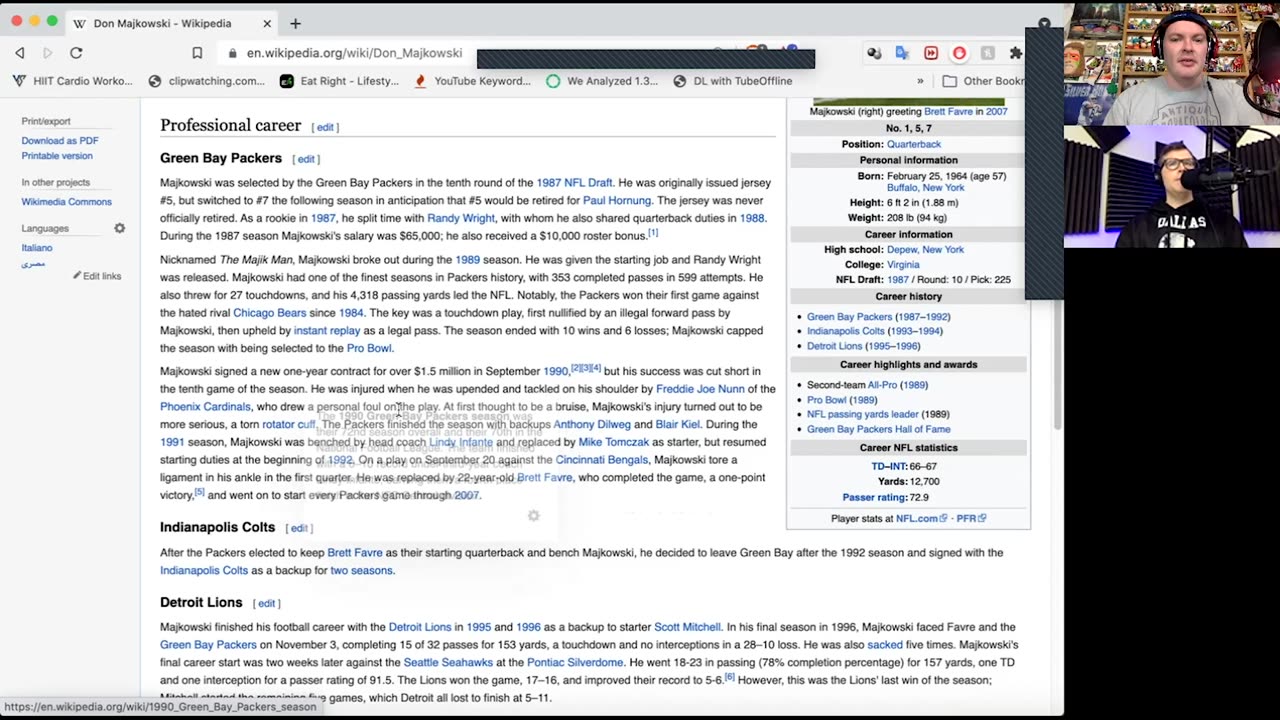Click the red circle extension icon
The height and width of the screenshot is (720, 1280).
tap(959, 53)
